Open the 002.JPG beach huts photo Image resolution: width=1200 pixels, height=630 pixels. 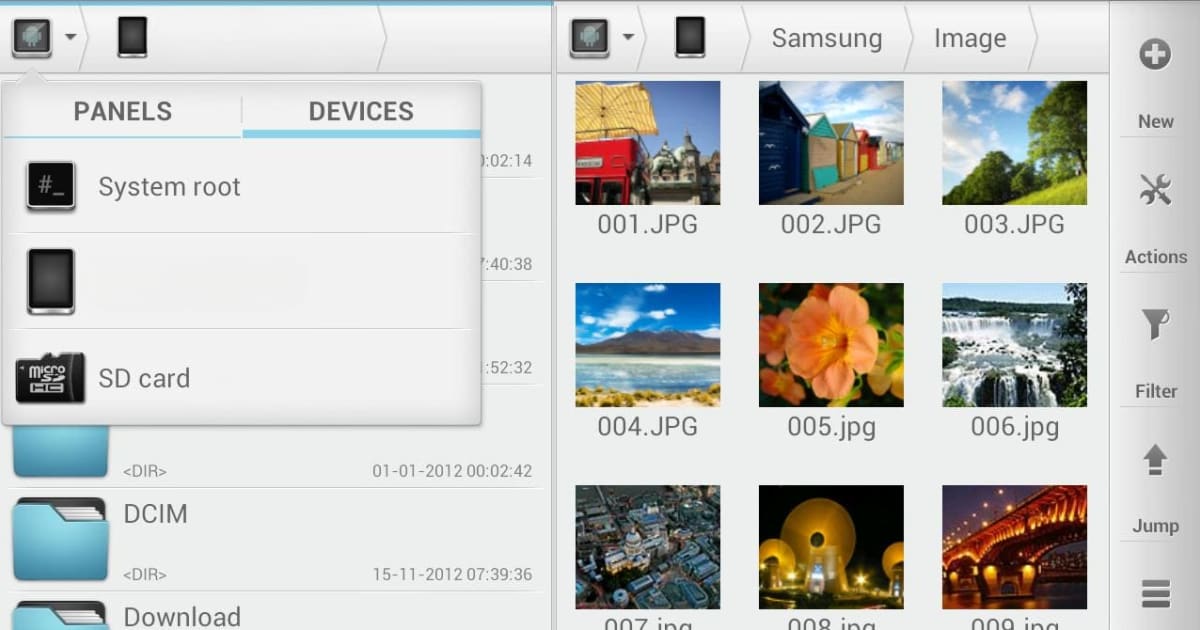click(831, 142)
